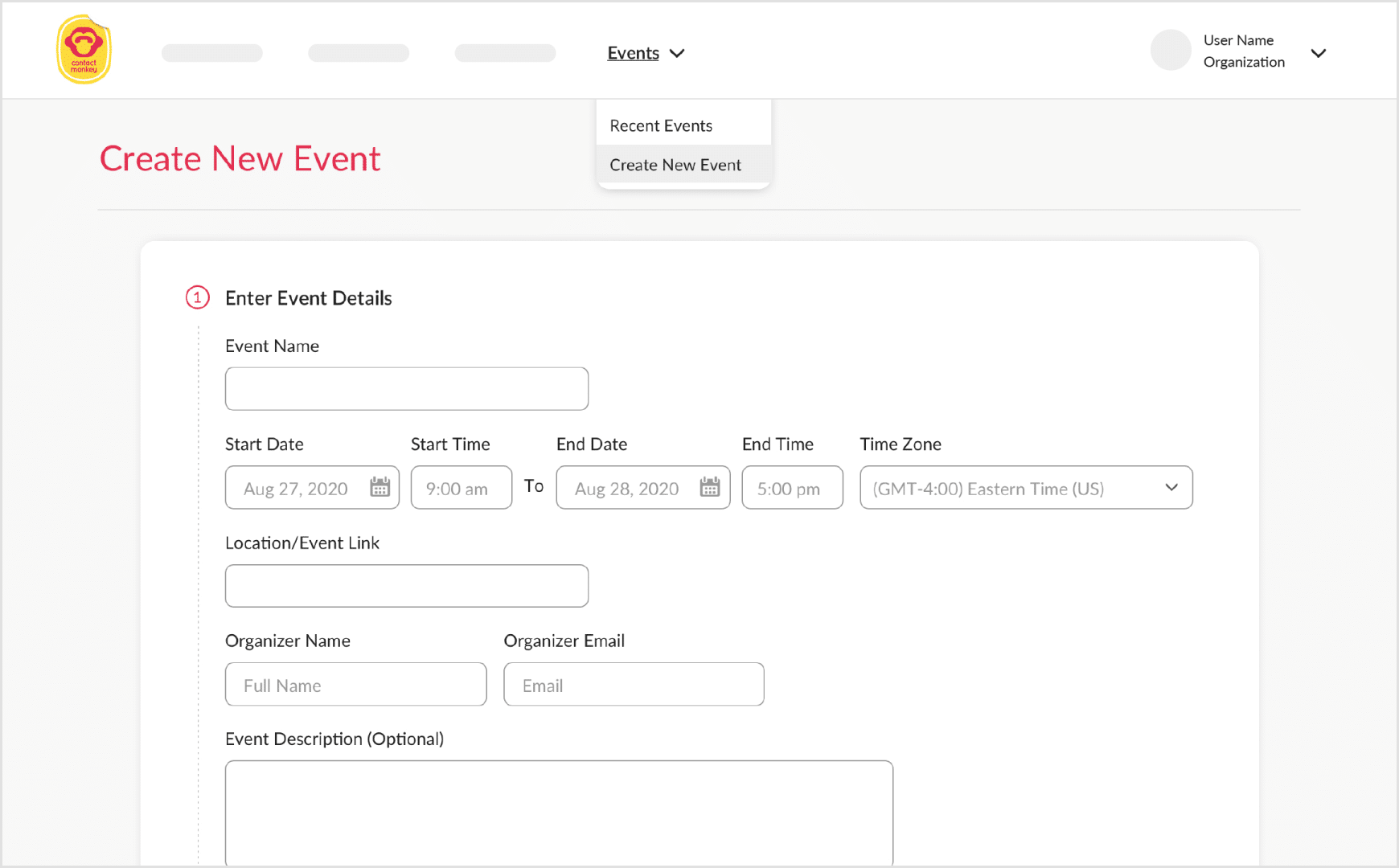Click the End Time field 5:00 pm
This screenshot has width=1399, height=868.
[x=793, y=488]
